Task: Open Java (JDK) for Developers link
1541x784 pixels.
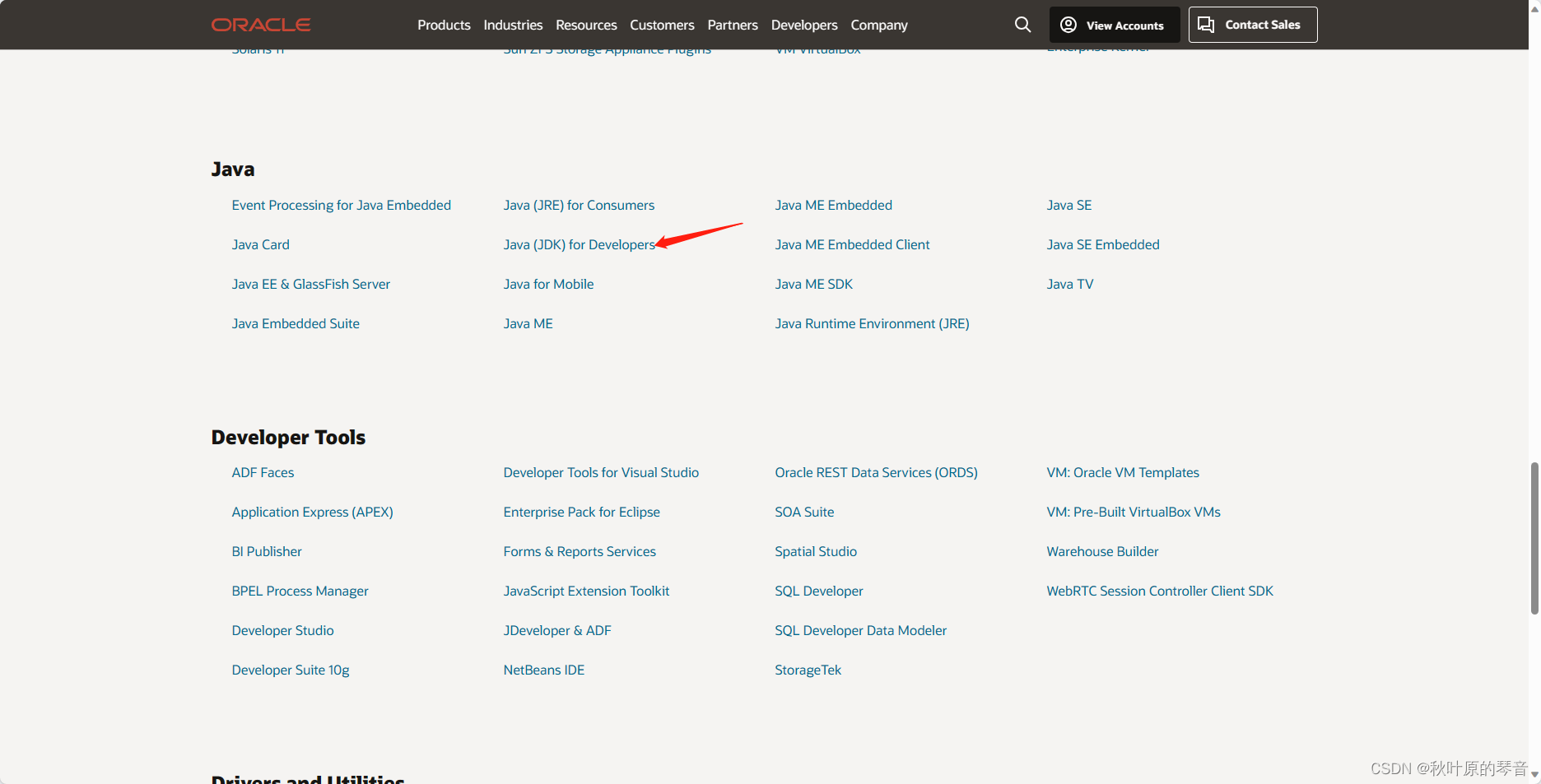Action: click(580, 244)
